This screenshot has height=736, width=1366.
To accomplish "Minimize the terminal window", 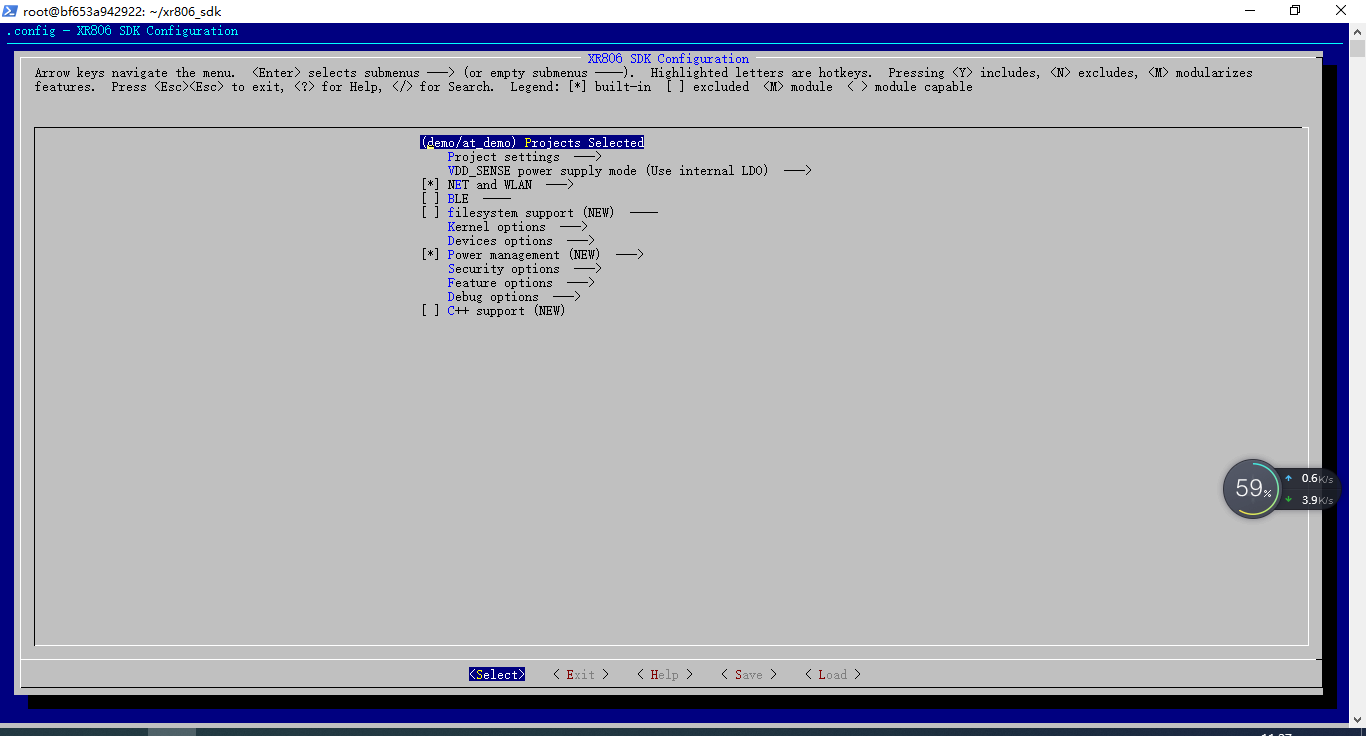I will [x=1250, y=11].
